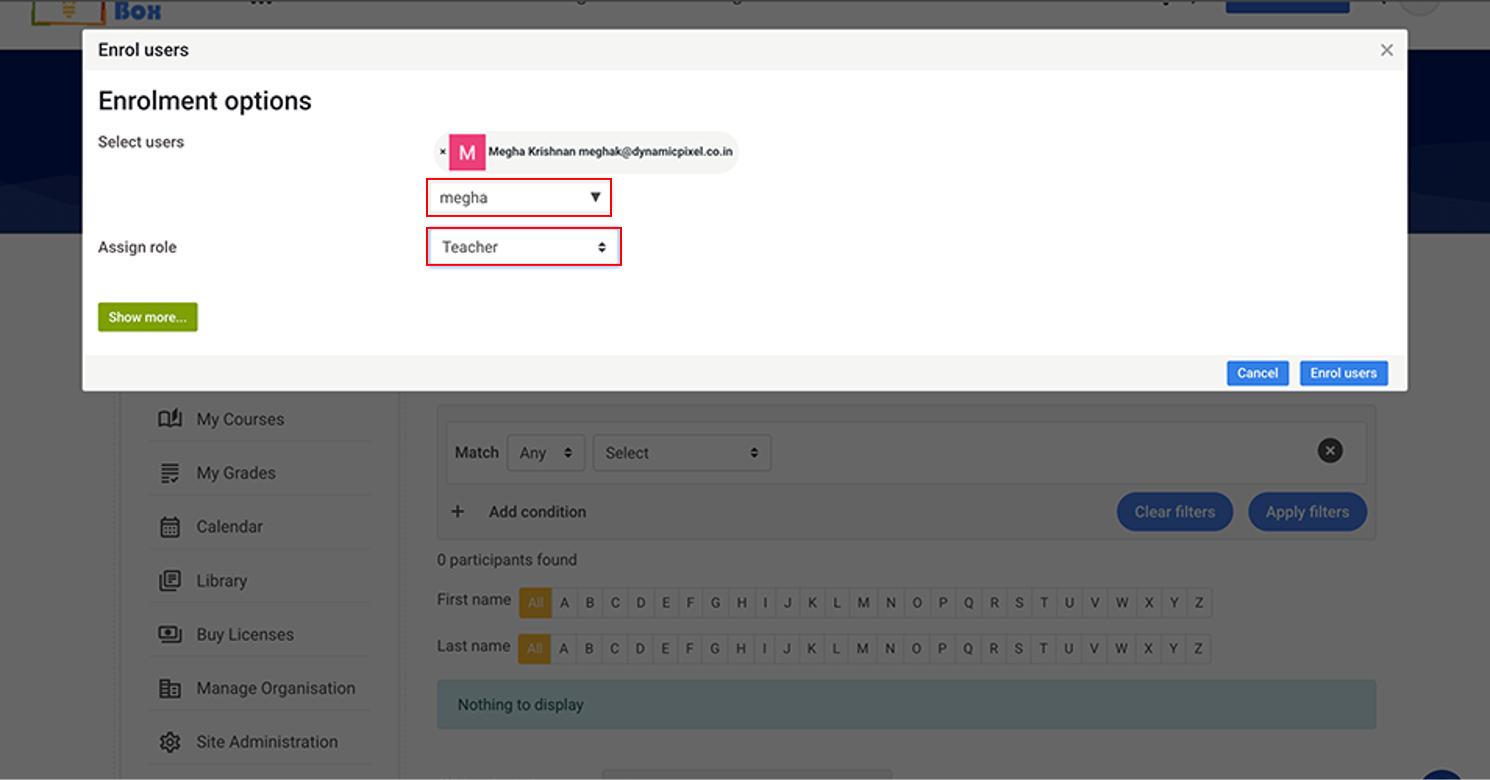Filter Last name by letter Y
The image size is (1490, 780).
1174,649
